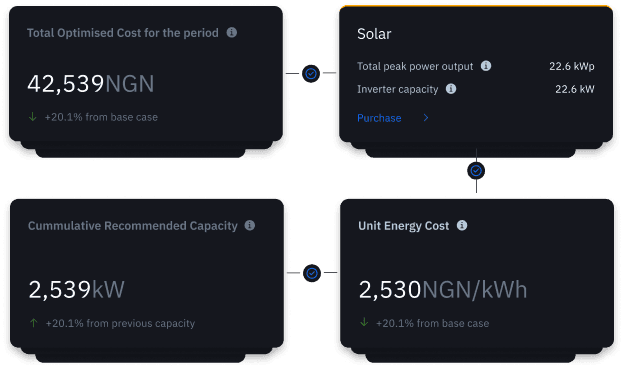
Task: Click info icon next to Total peak power output
Action: 486,66
